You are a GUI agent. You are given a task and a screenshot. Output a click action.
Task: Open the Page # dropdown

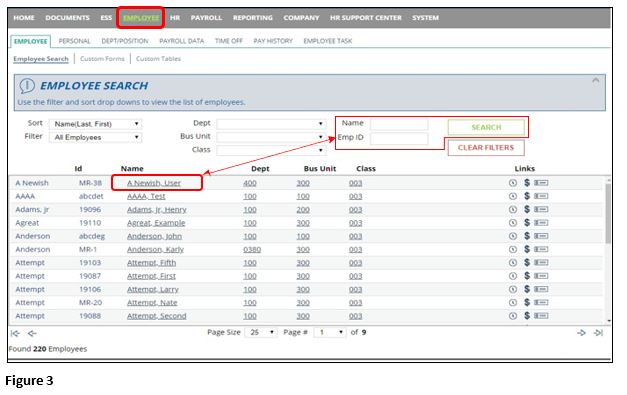pyautogui.click(x=330, y=332)
